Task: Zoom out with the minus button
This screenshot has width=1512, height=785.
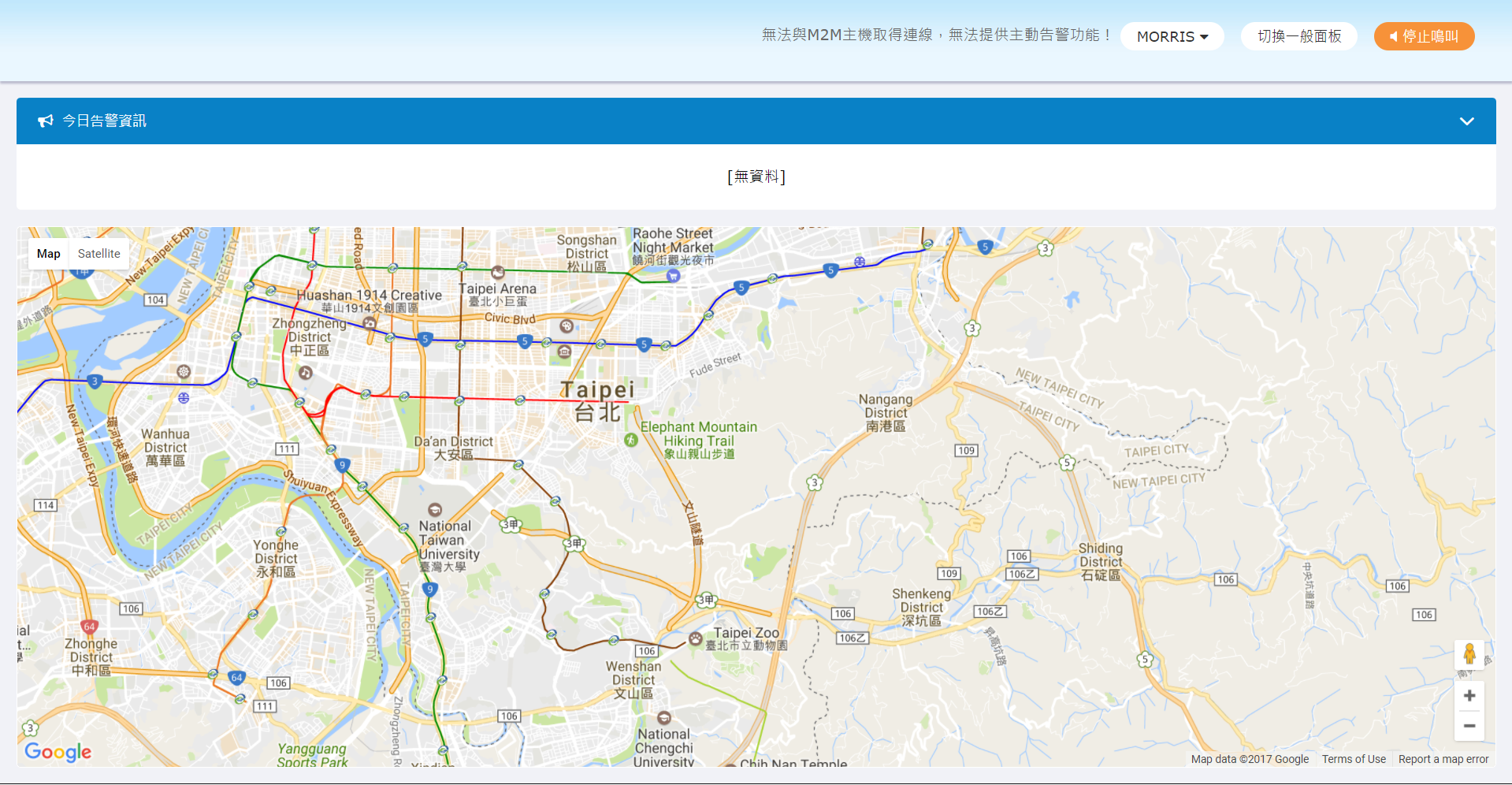Action: click(x=1469, y=726)
